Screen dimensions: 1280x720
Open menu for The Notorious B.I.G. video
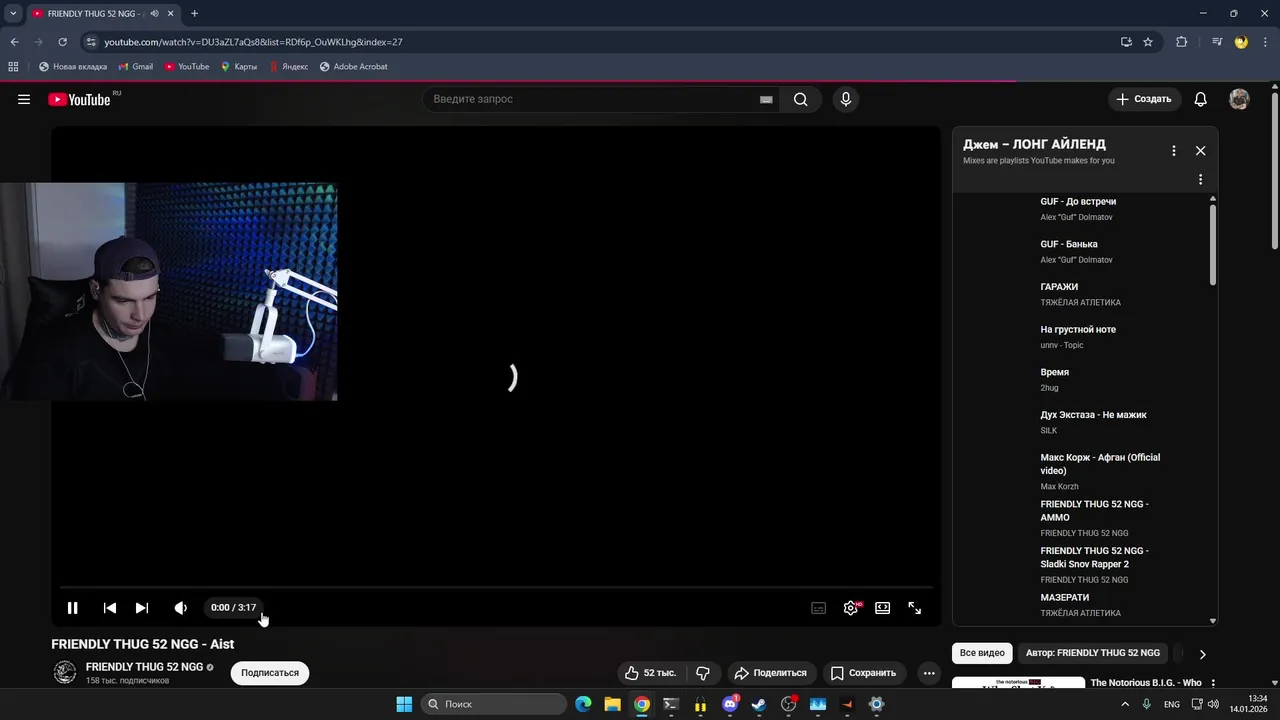[1213, 683]
